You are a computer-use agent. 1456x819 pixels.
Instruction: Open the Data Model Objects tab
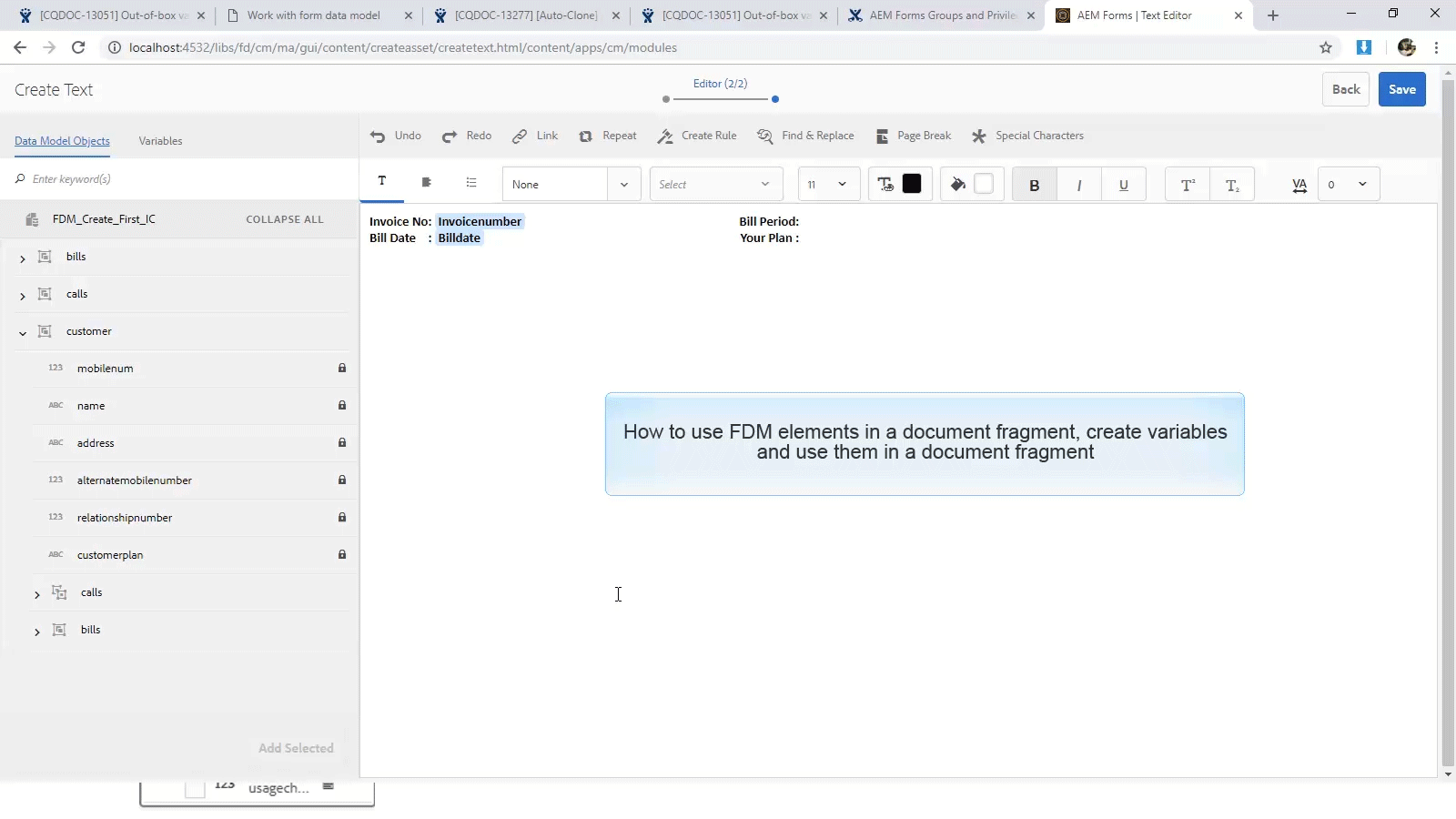[x=62, y=141]
